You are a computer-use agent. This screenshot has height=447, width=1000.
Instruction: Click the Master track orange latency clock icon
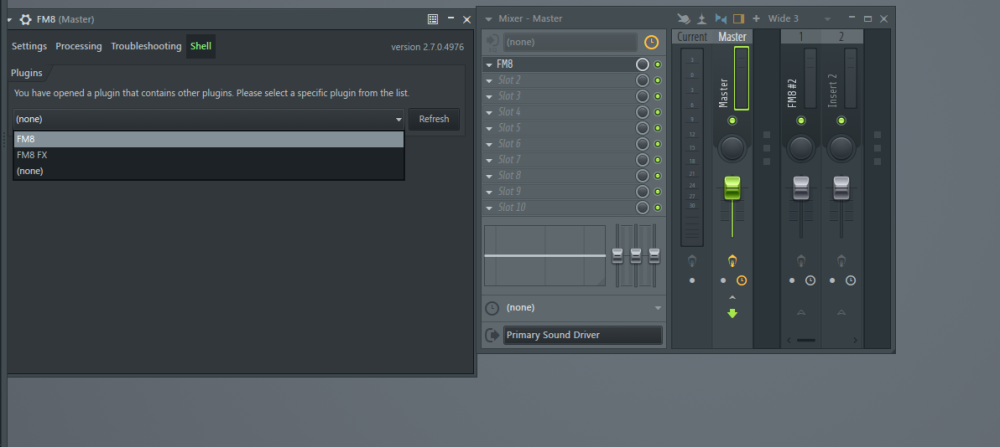pyautogui.click(x=741, y=281)
